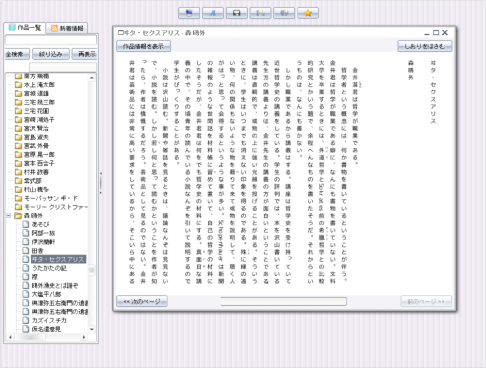486x368 pixels.
Task: Select the work 阿部一族
Action: pyautogui.click(x=43, y=233)
